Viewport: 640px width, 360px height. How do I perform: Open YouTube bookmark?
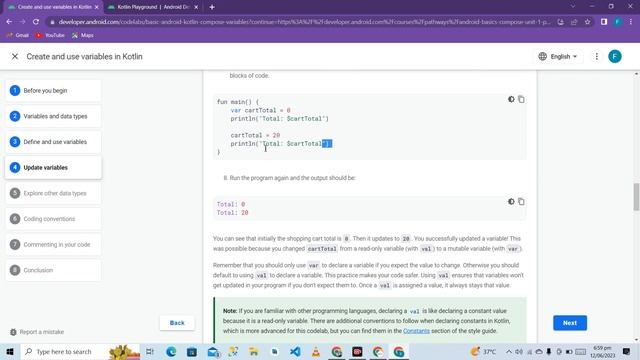point(50,36)
